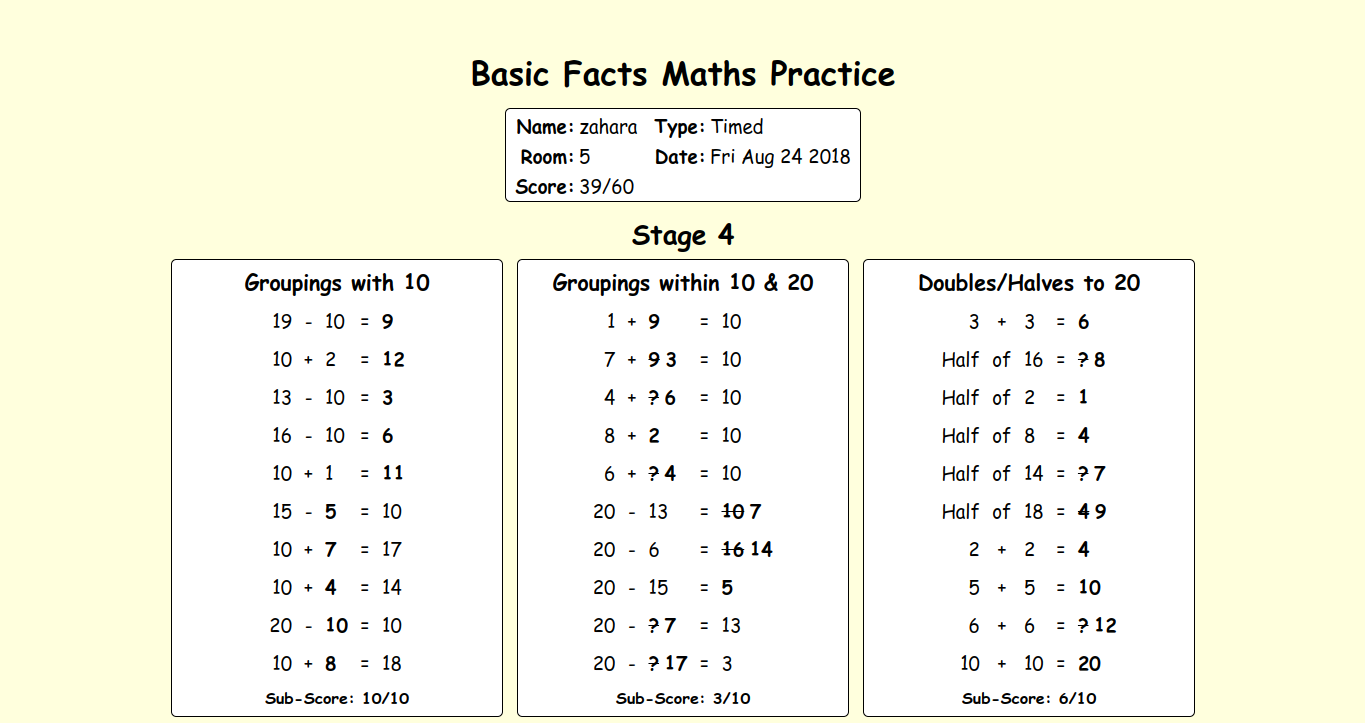
Task: Click corrected answer 12 in row 6 + 6
Action: pyautogui.click(x=1106, y=626)
